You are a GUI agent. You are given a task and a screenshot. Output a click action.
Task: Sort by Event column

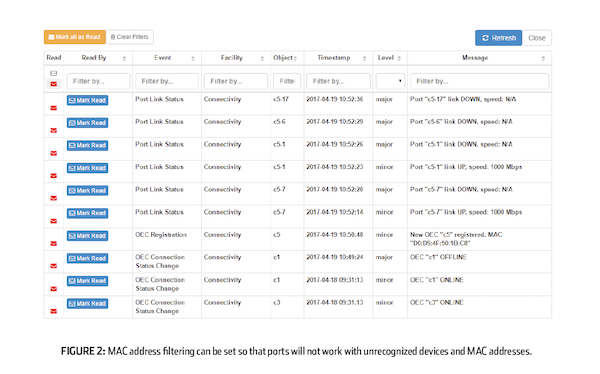193,58
